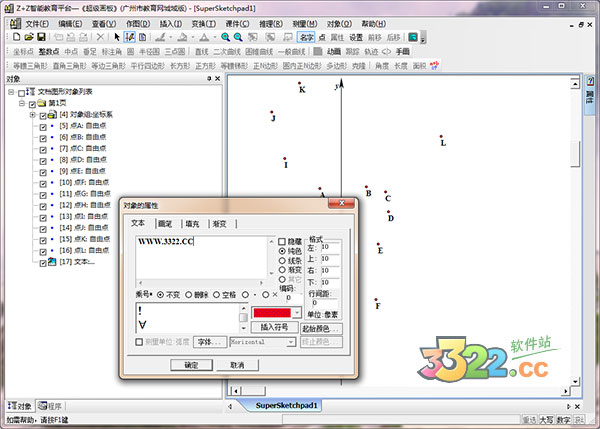Toggle checkbox for 第1页 page
Image resolution: width=600 pixels, height=429 pixels.
coord(32,104)
